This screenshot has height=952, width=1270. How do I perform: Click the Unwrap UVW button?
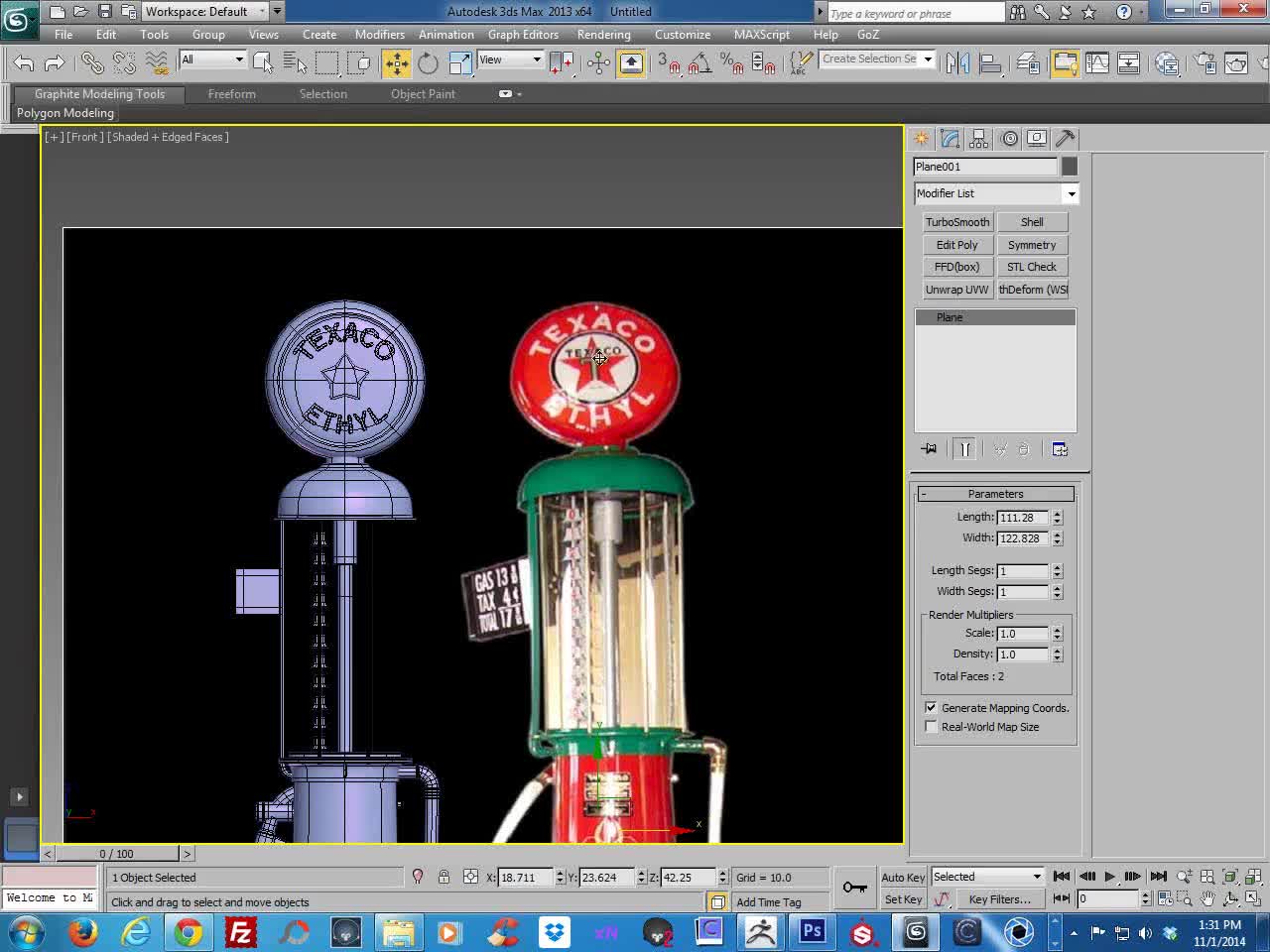tap(957, 290)
